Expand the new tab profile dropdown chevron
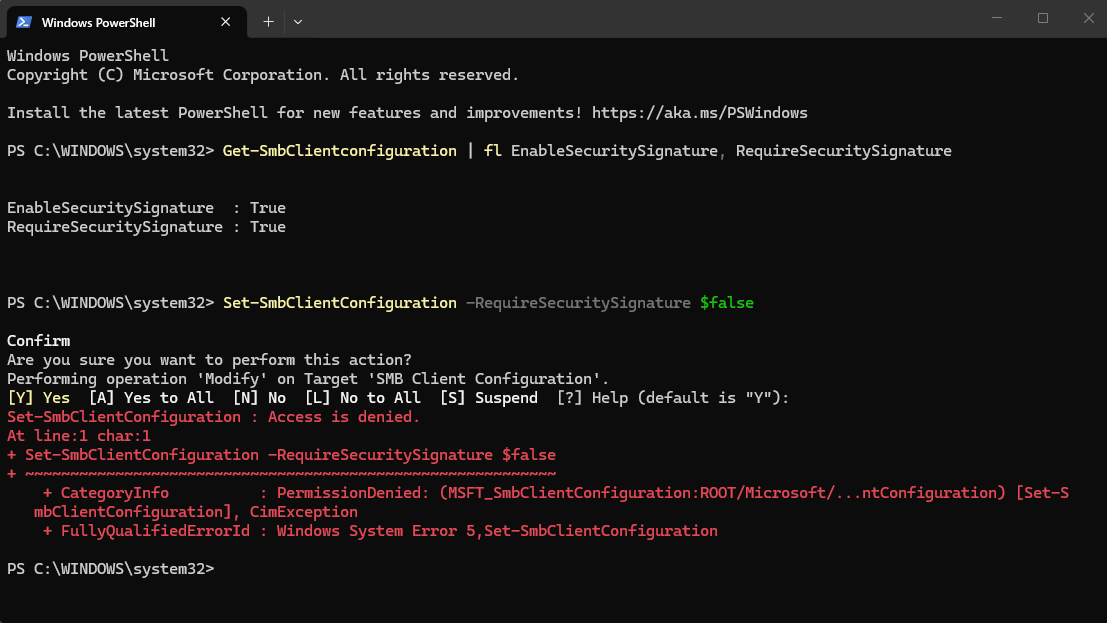 [298, 21]
